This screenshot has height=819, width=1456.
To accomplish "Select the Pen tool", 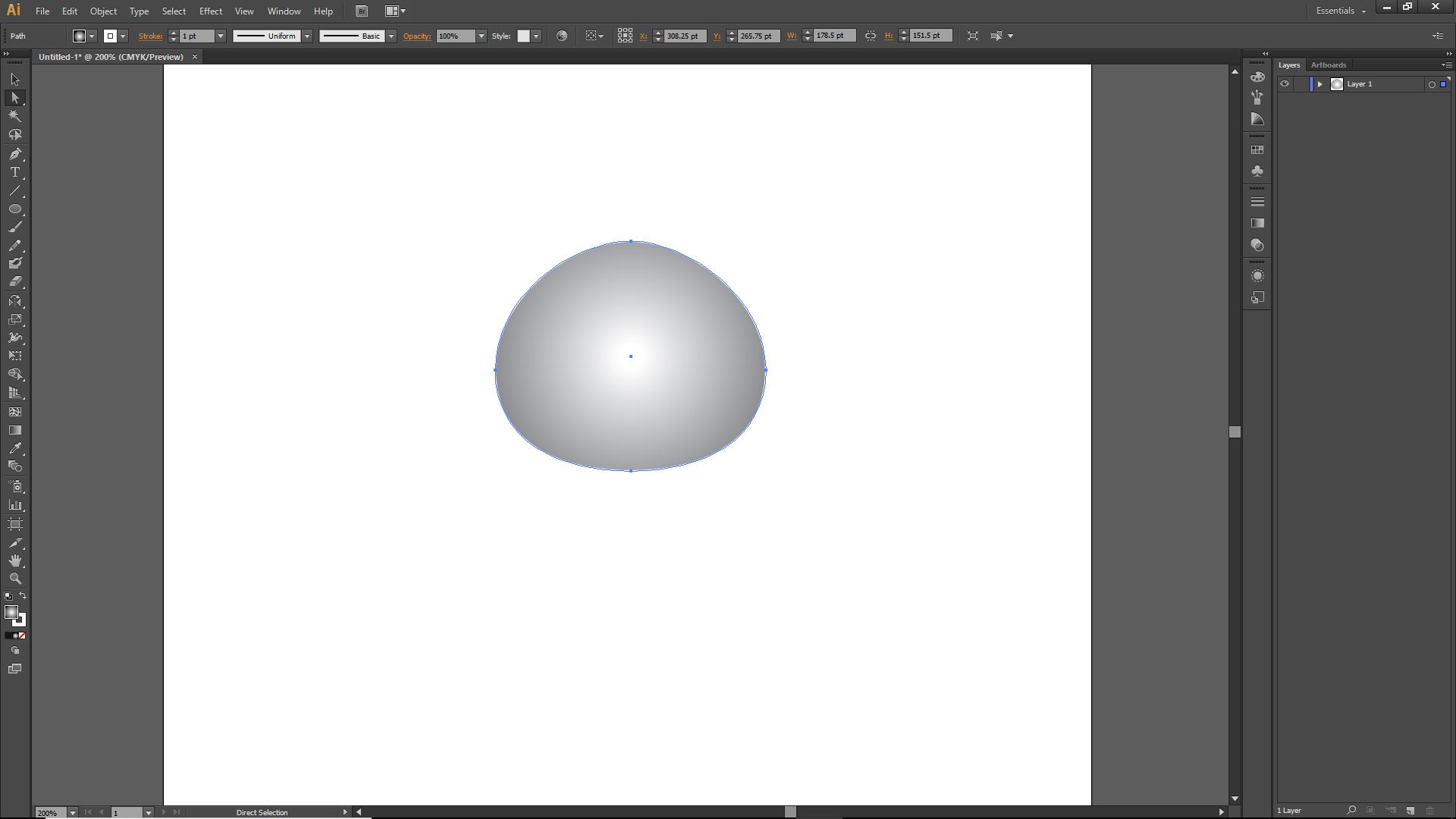I will (x=15, y=154).
